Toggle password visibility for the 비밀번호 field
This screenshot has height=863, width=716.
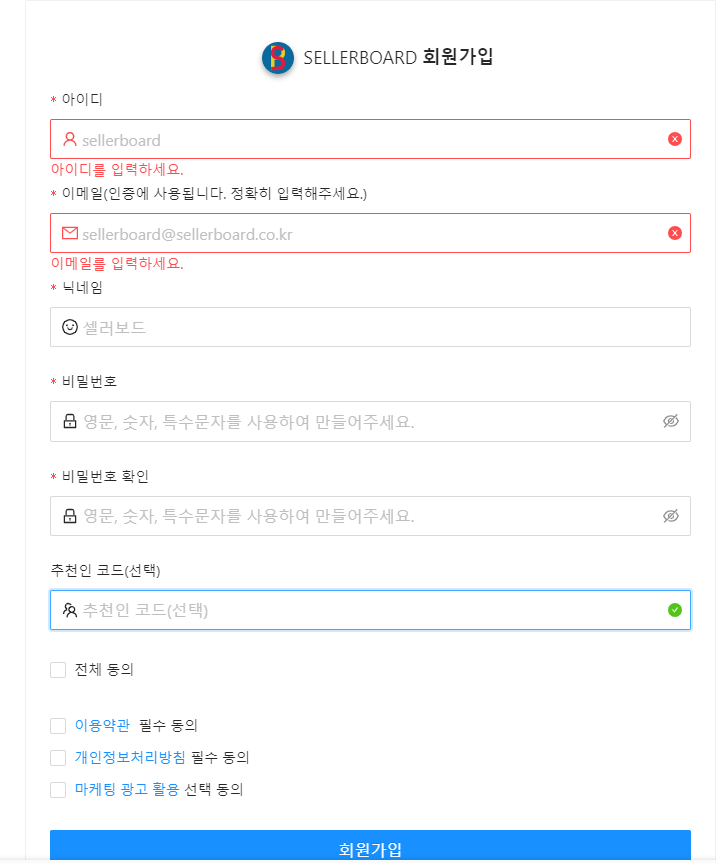click(673, 421)
